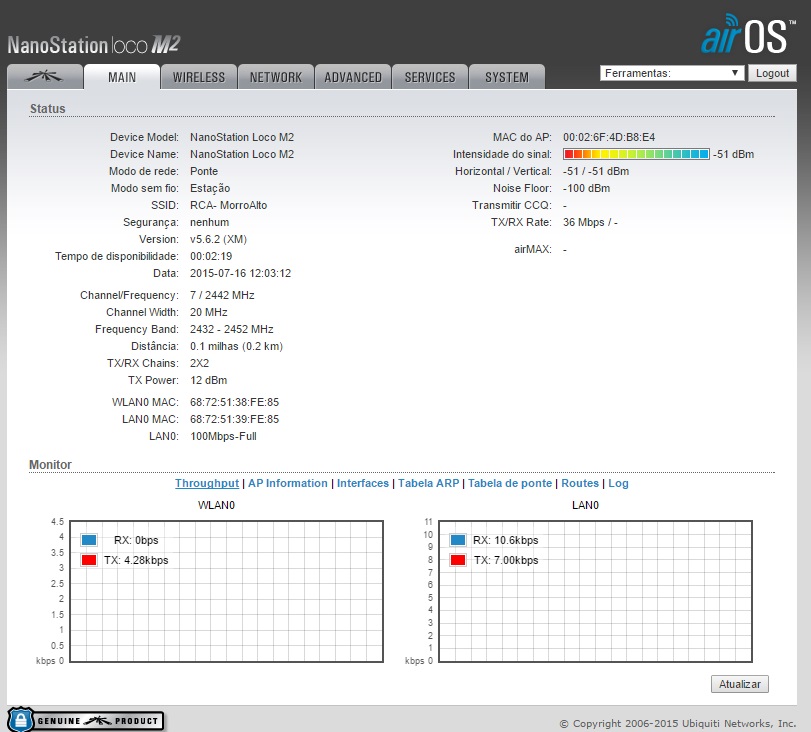The width and height of the screenshot is (811, 732).
Task: Click the WLAN0 throughput graph
Action: click(x=227, y=591)
